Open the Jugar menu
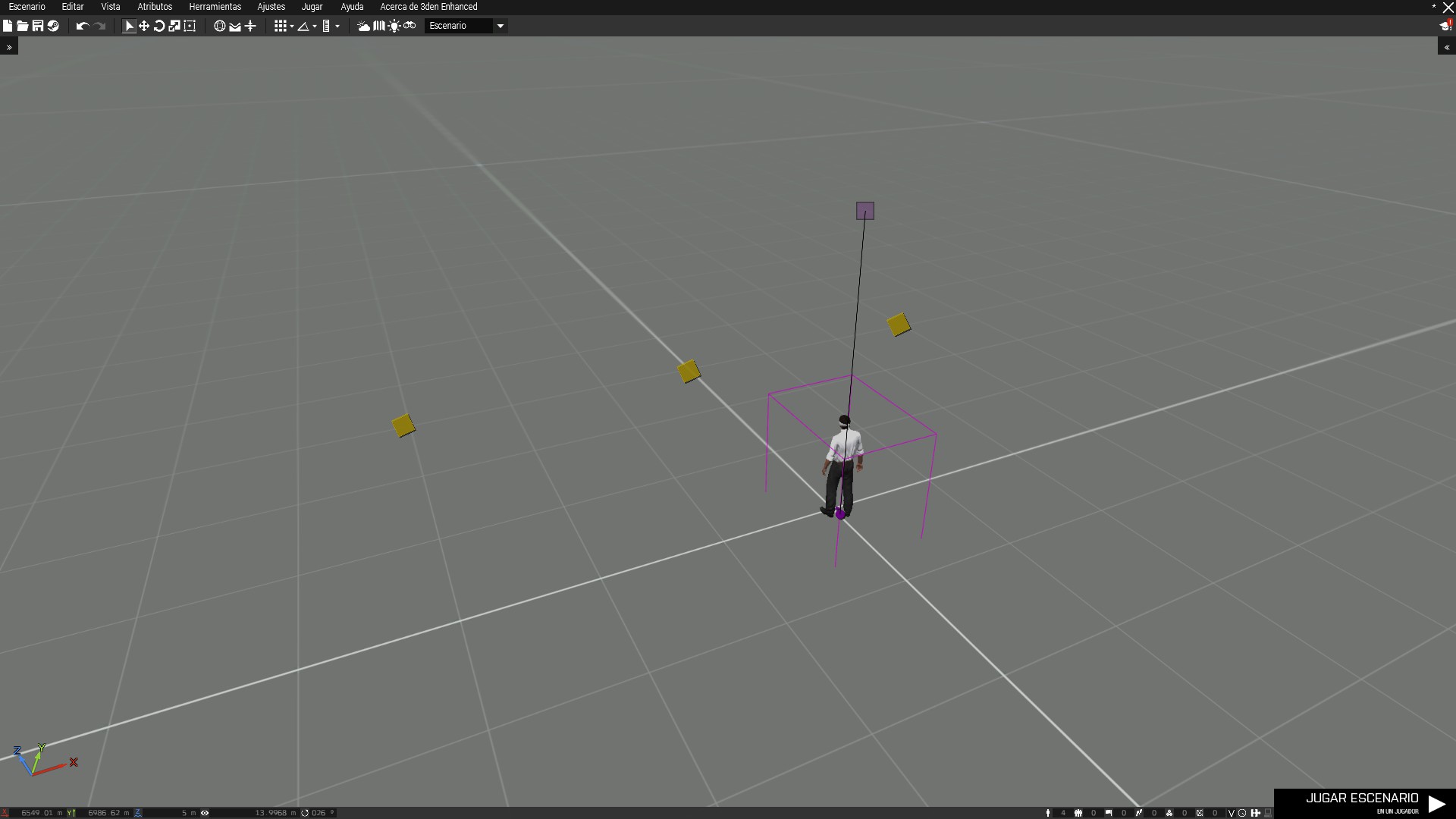1456x819 pixels. 312,7
